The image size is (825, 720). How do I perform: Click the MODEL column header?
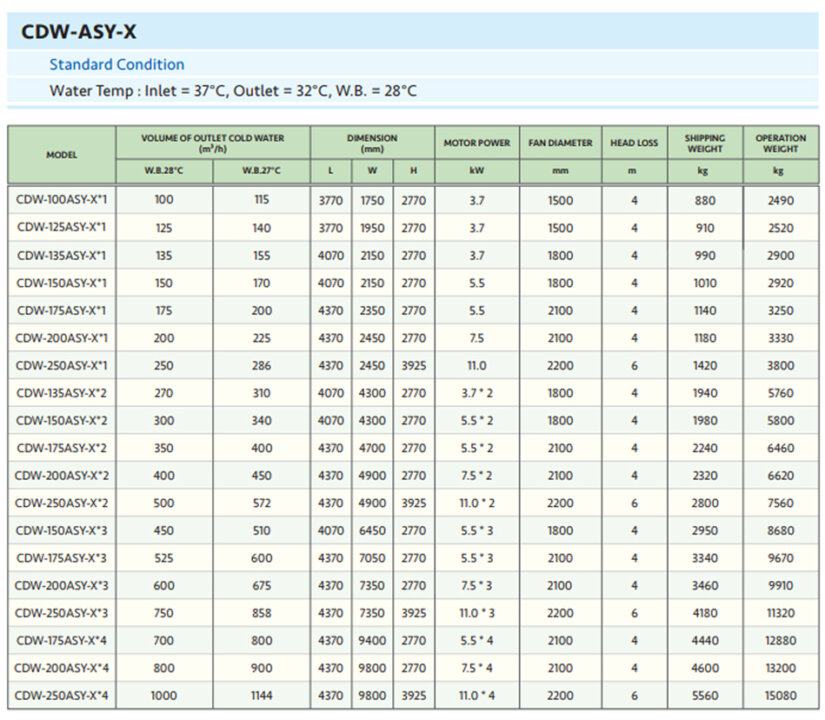(x=61, y=155)
